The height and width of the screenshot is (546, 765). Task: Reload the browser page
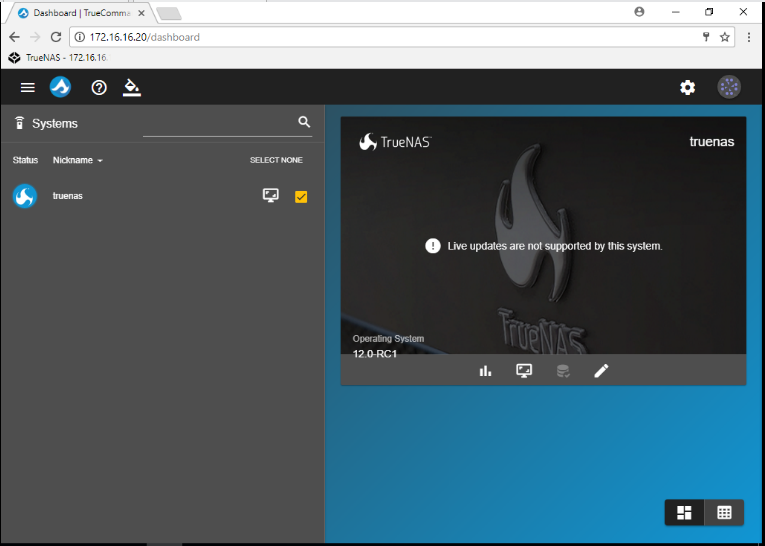(x=56, y=37)
